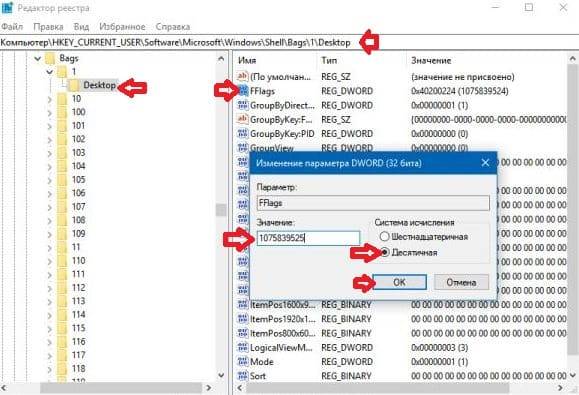Image resolution: width=579 pixels, height=395 pixels.
Task: Expand the key 107 tree node
Action: [49, 207]
